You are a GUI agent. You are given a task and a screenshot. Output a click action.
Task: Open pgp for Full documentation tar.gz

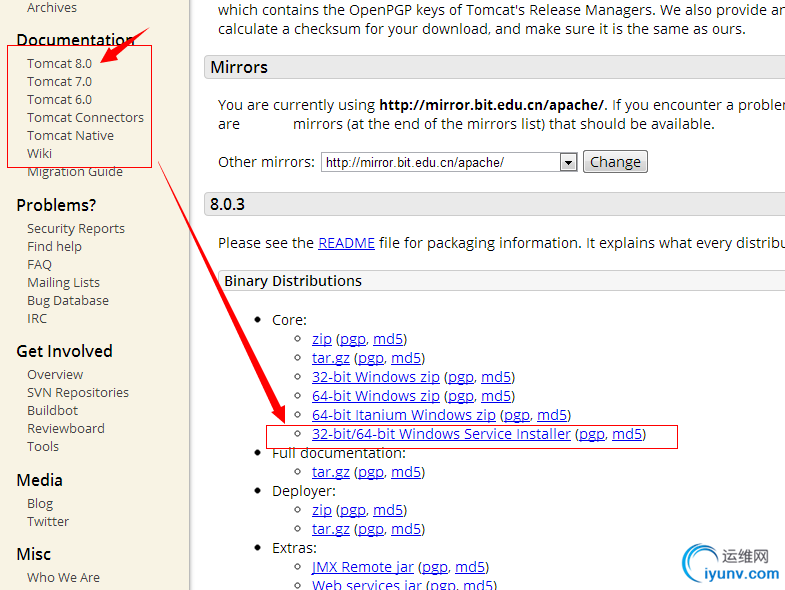[371, 473]
